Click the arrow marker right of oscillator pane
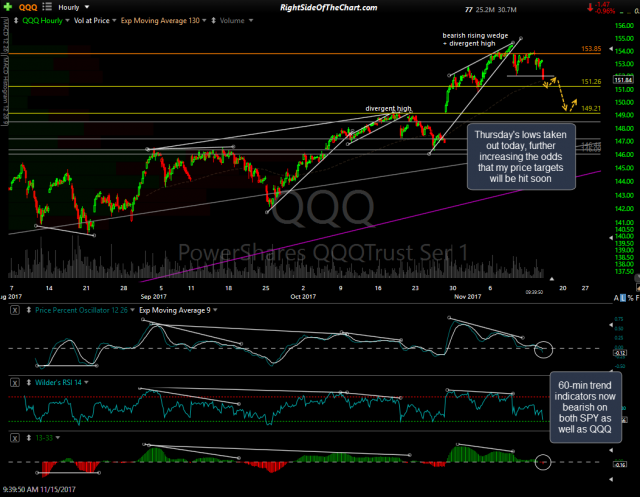640x497 pixels. pyautogui.click(x=611, y=325)
